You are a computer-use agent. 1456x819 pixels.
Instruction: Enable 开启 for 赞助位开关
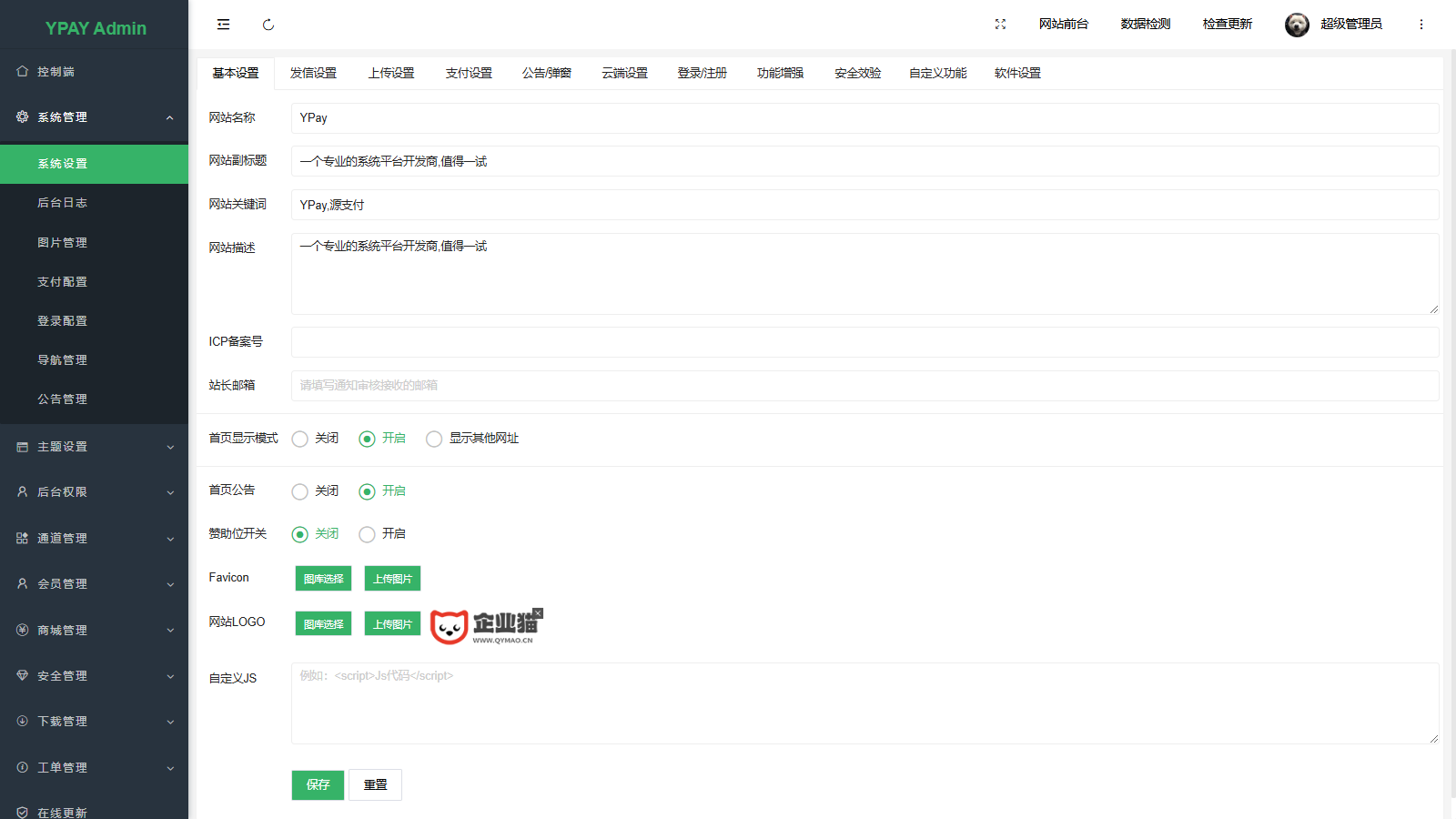pyautogui.click(x=368, y=535)
